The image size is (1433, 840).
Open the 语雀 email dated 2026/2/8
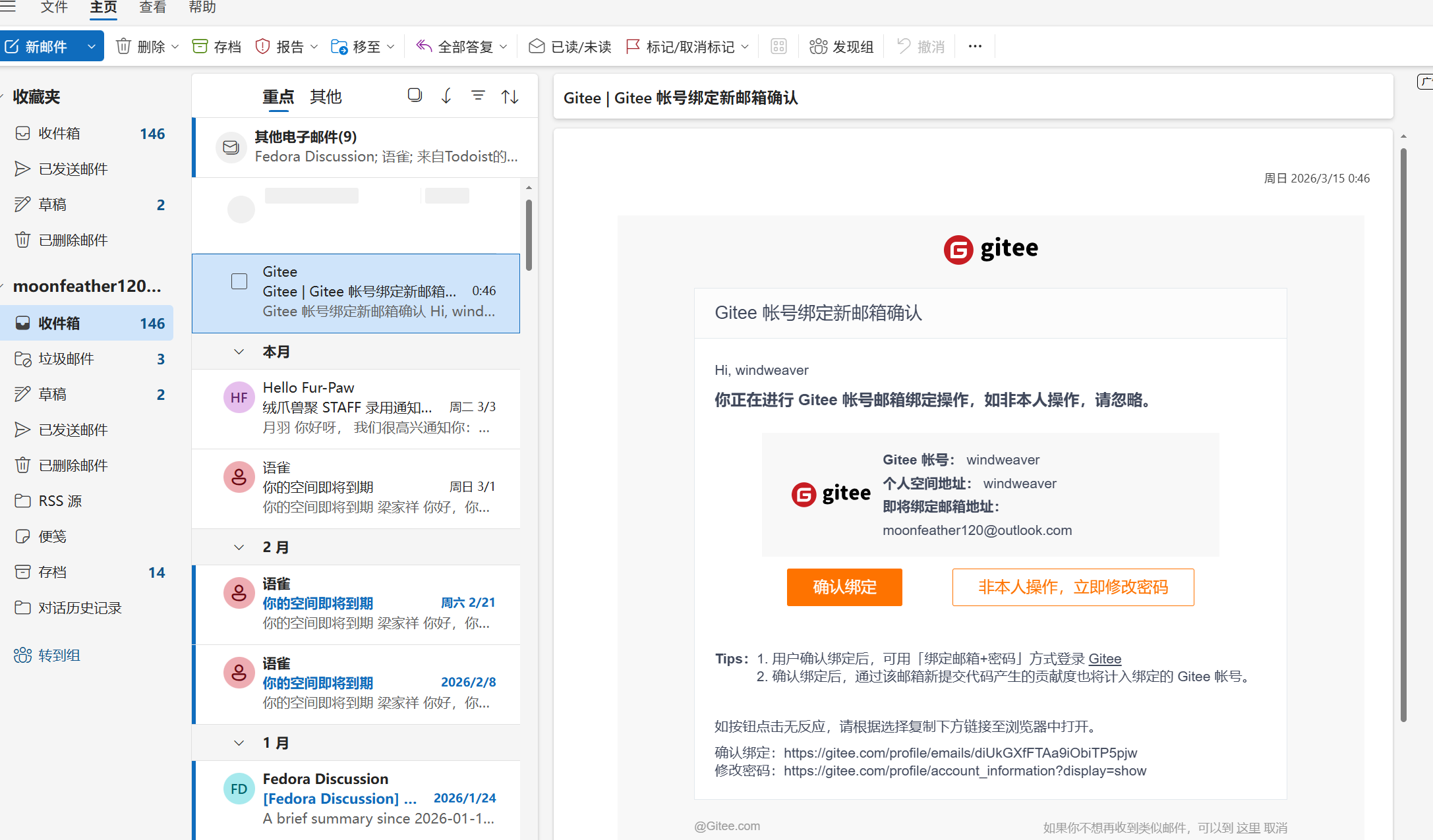pyautogui.click(x=356, y=684)
